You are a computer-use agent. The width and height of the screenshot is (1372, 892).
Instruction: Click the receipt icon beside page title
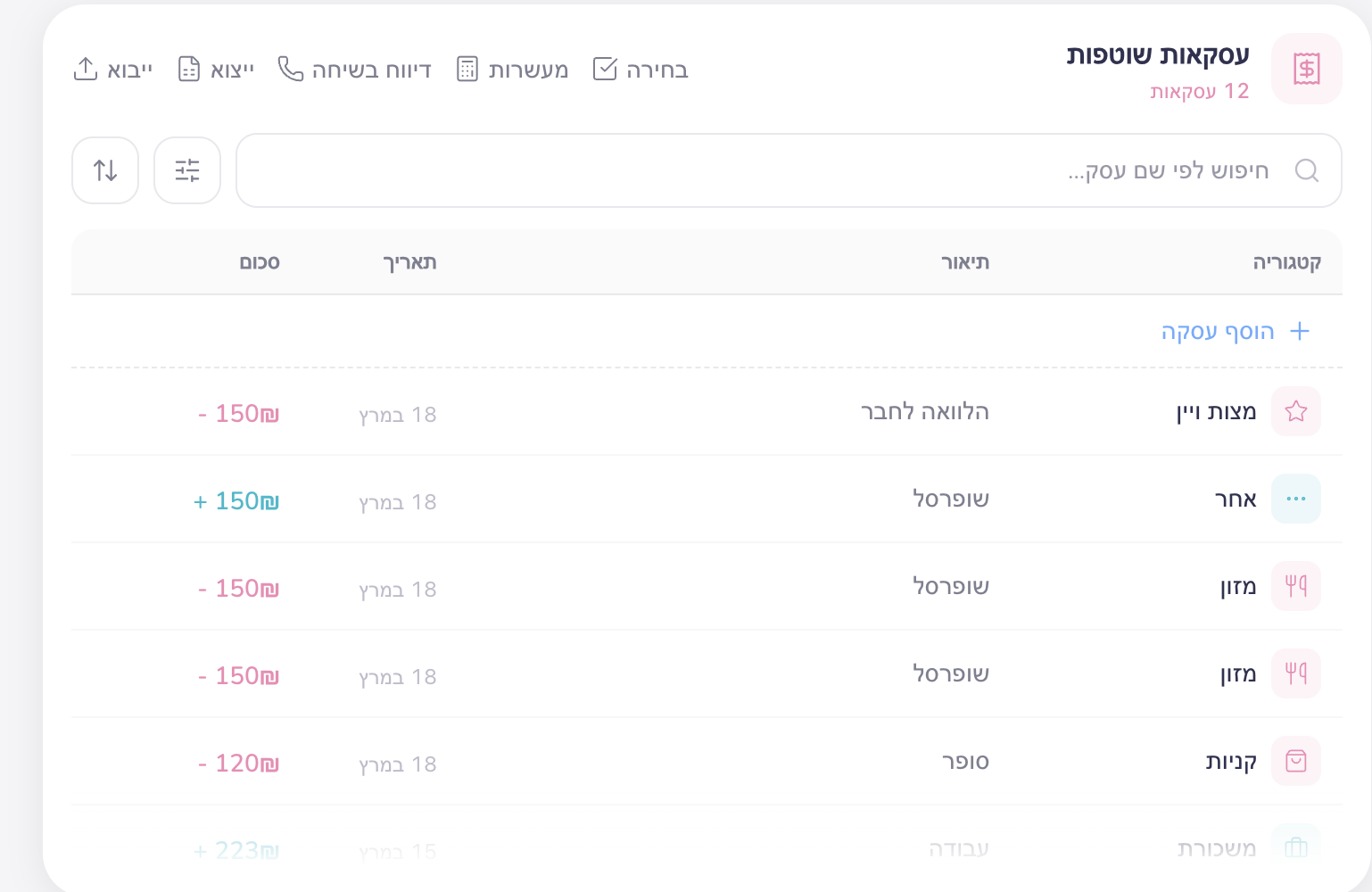[1306, 69]
